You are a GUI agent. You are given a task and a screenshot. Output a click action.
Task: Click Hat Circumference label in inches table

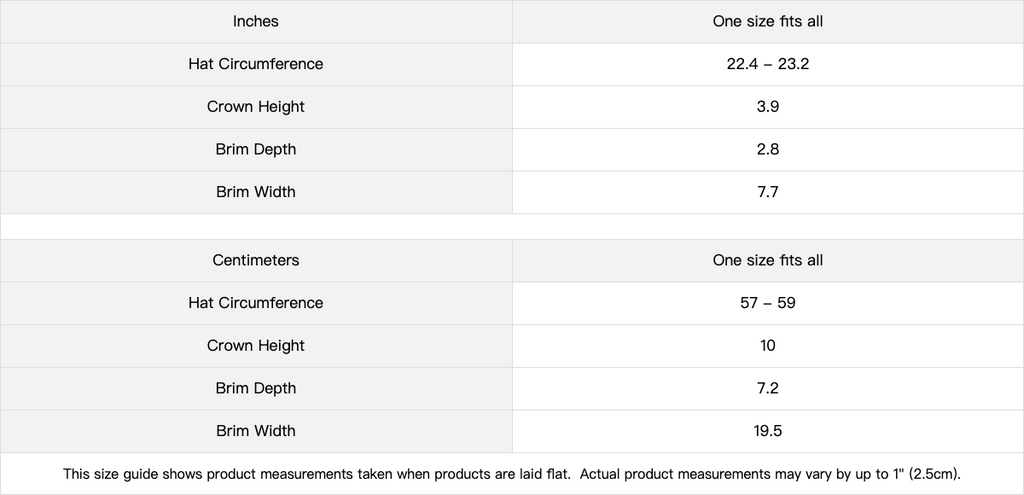[x=256, y=64]
